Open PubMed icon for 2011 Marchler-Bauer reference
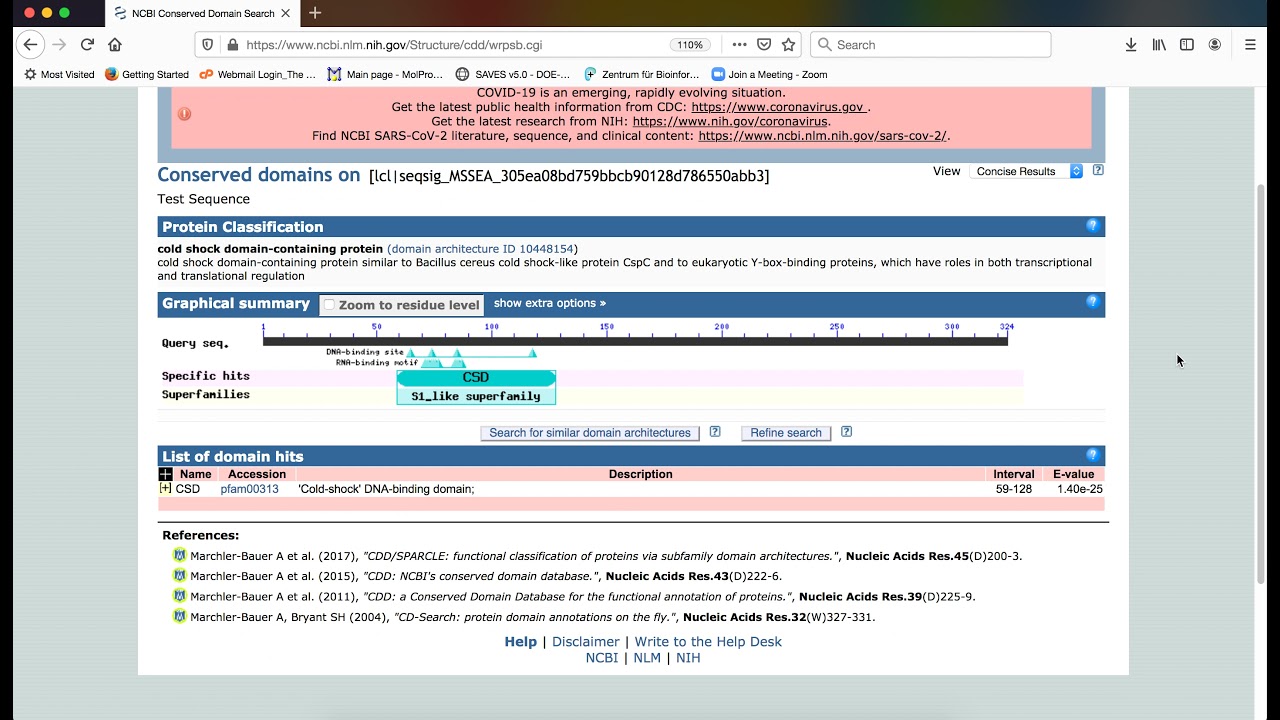Image resolution: width=1280 pixels, height=720 pixels. tap(179, 596)
